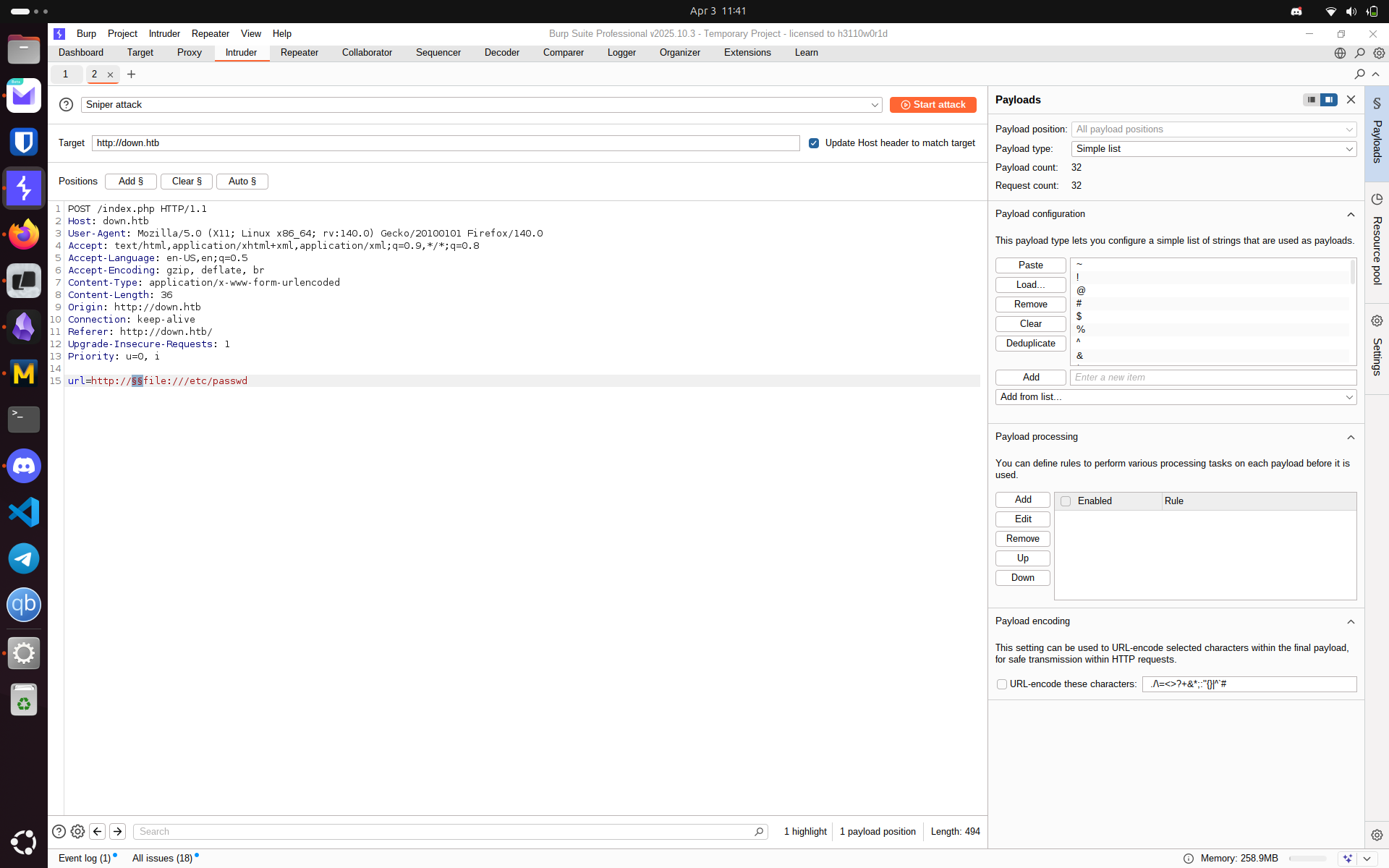Launch Discord from the dock
1389x868 pixels.
(24, 466)
